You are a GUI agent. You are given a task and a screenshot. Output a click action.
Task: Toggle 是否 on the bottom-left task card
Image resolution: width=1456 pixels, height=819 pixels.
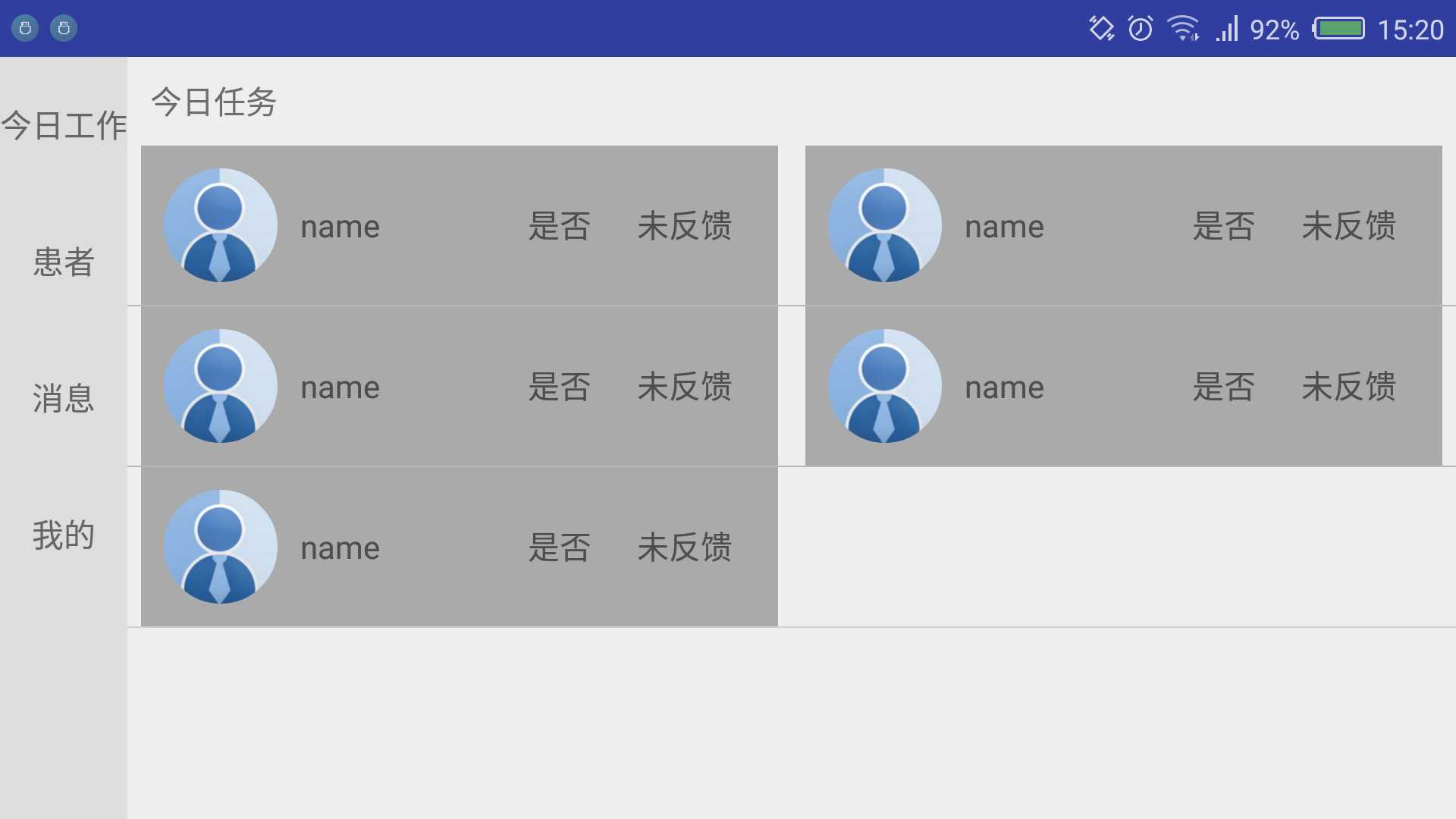[x=560, y=547]
